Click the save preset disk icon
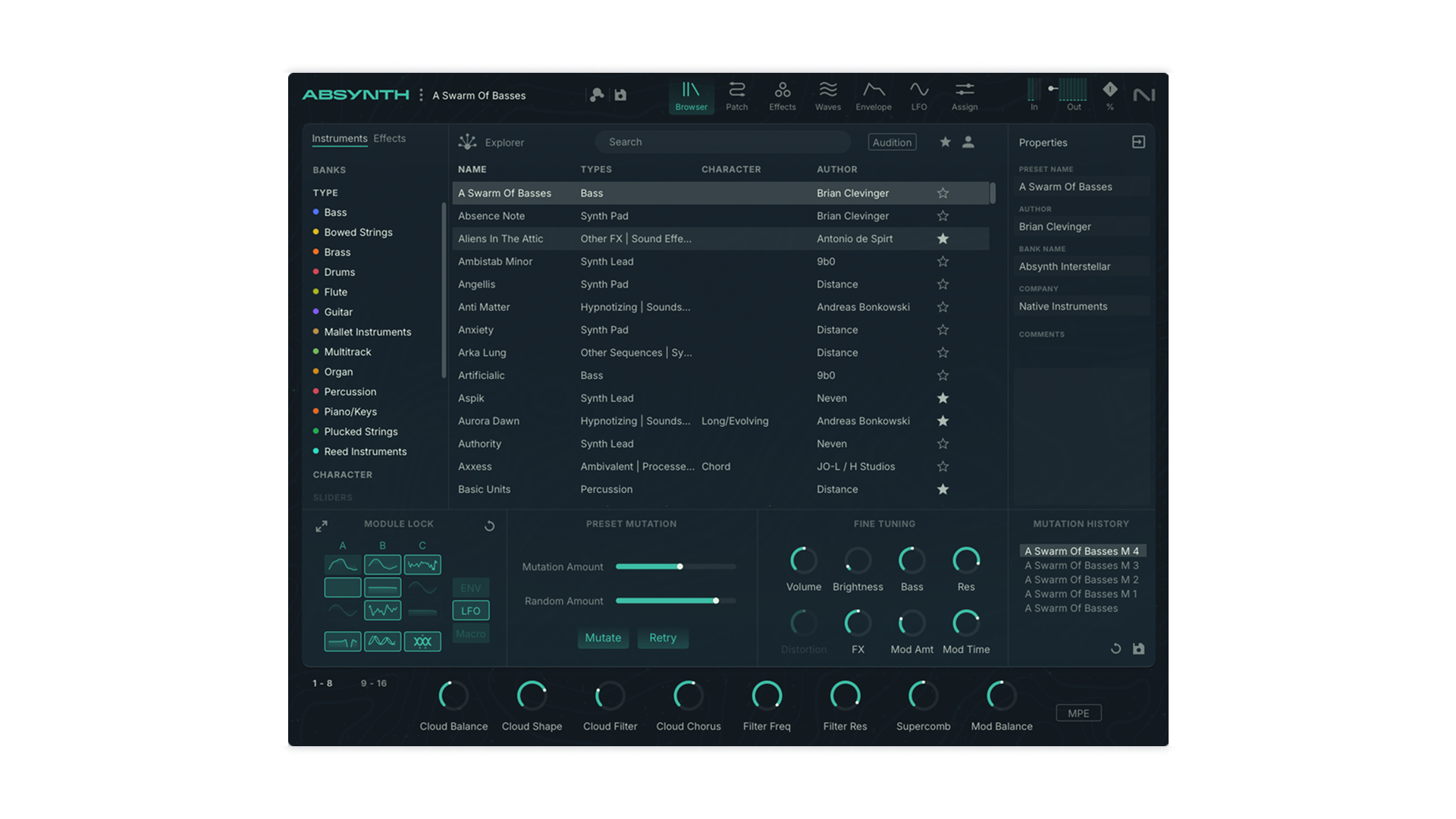 tap(620, 95)
